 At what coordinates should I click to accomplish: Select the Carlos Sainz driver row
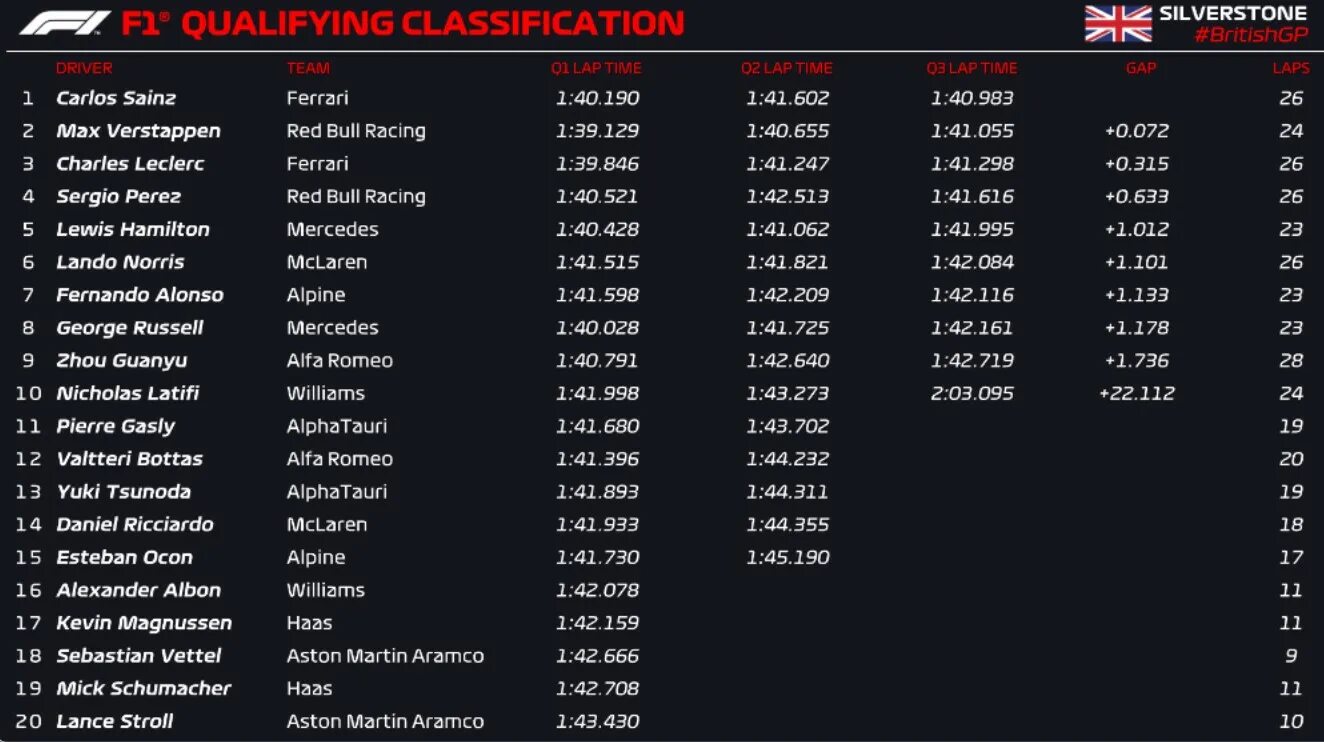[662, 98]
